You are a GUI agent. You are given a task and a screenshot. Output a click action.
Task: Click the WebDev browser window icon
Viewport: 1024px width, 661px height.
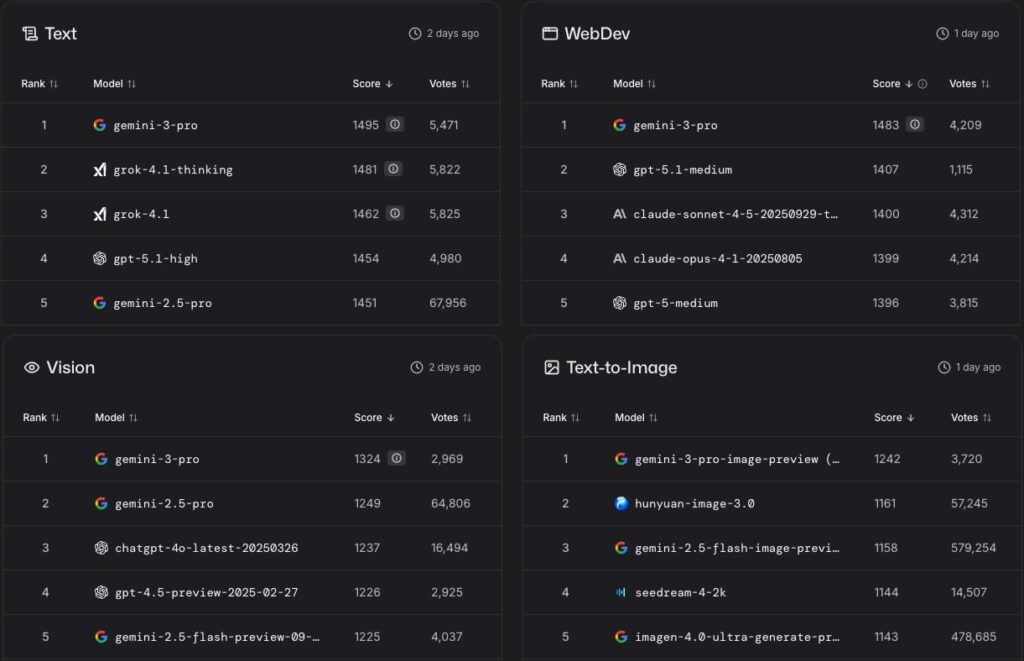[x=549, y=34]
